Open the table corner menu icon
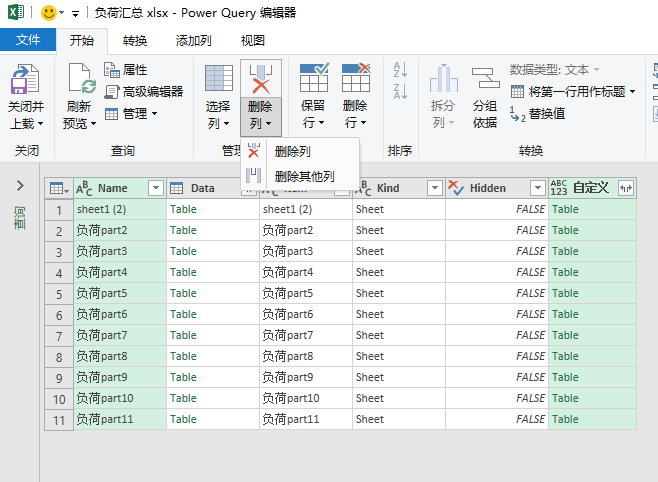This screenshot has height=482, width=658. click(x=59, y=188)
